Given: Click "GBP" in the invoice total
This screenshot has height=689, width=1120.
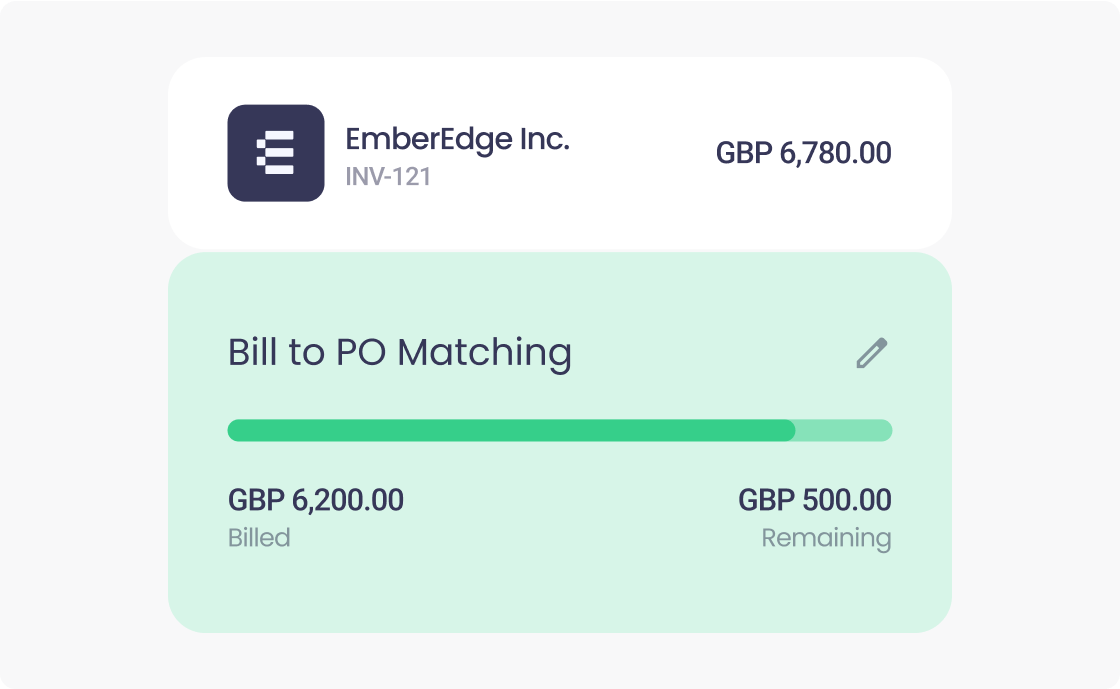Looking at the screenshot, I should coord(744,153).
